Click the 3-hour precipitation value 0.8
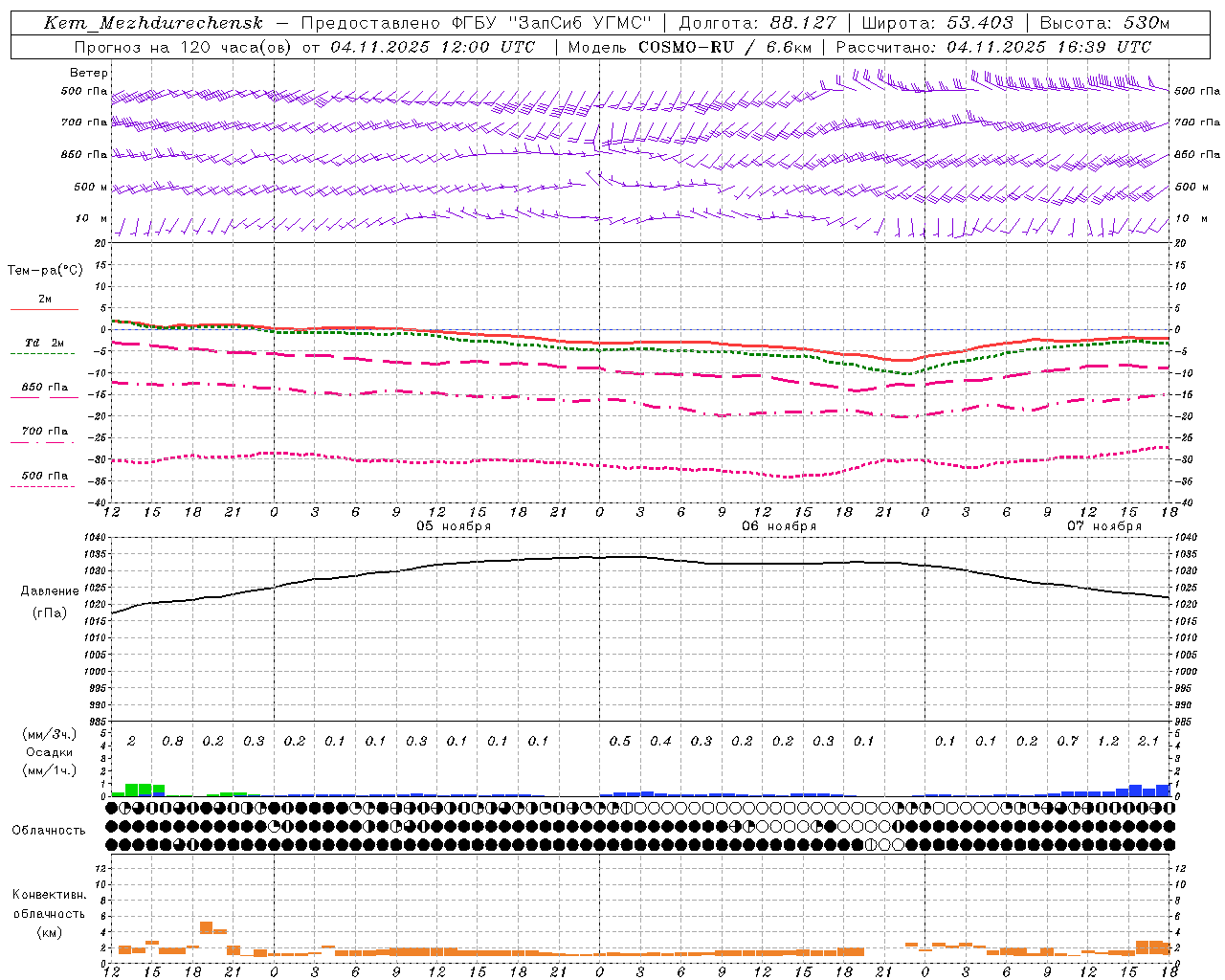The image size is (1225, 980). (172, 742)
